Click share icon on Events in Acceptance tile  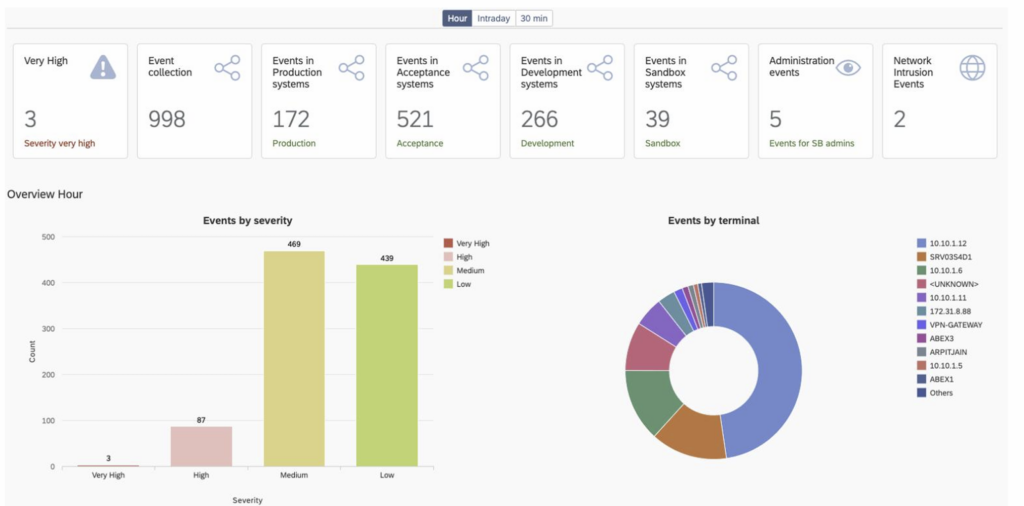coord(475,67)
